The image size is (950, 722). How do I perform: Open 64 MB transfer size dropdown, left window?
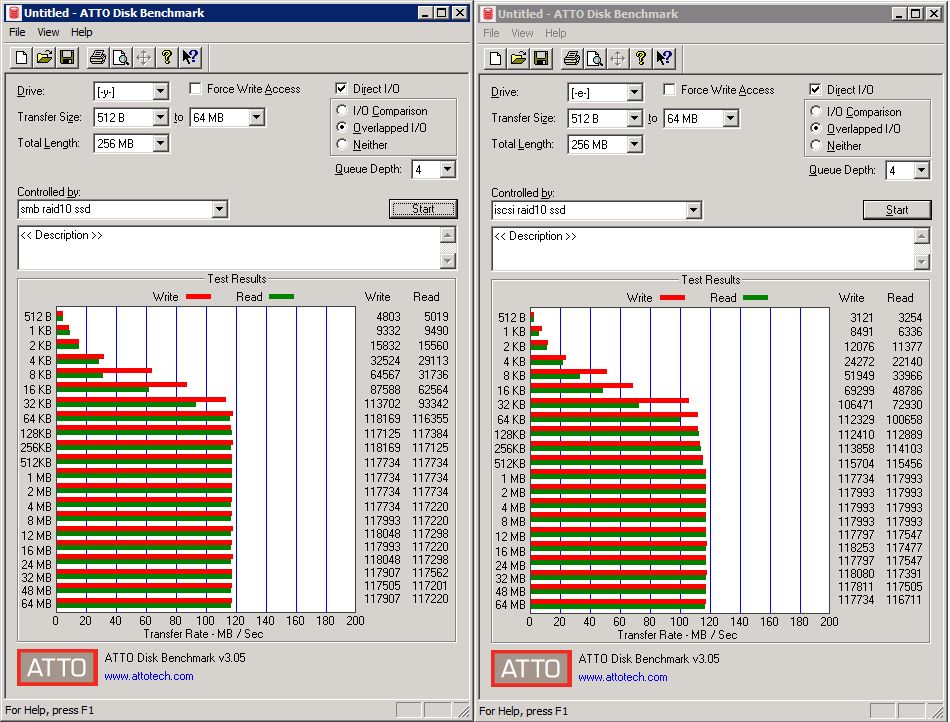256,117
